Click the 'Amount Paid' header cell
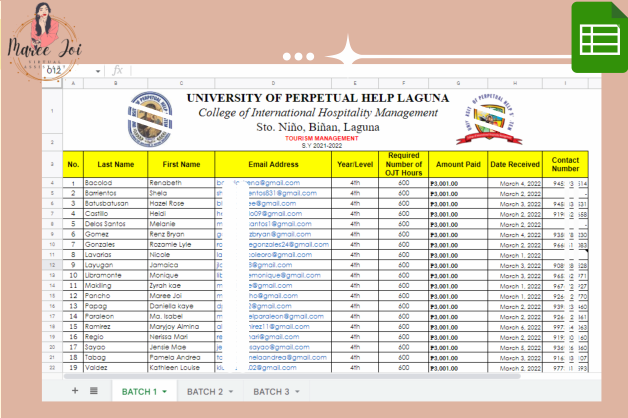 (x=458, y=164)
